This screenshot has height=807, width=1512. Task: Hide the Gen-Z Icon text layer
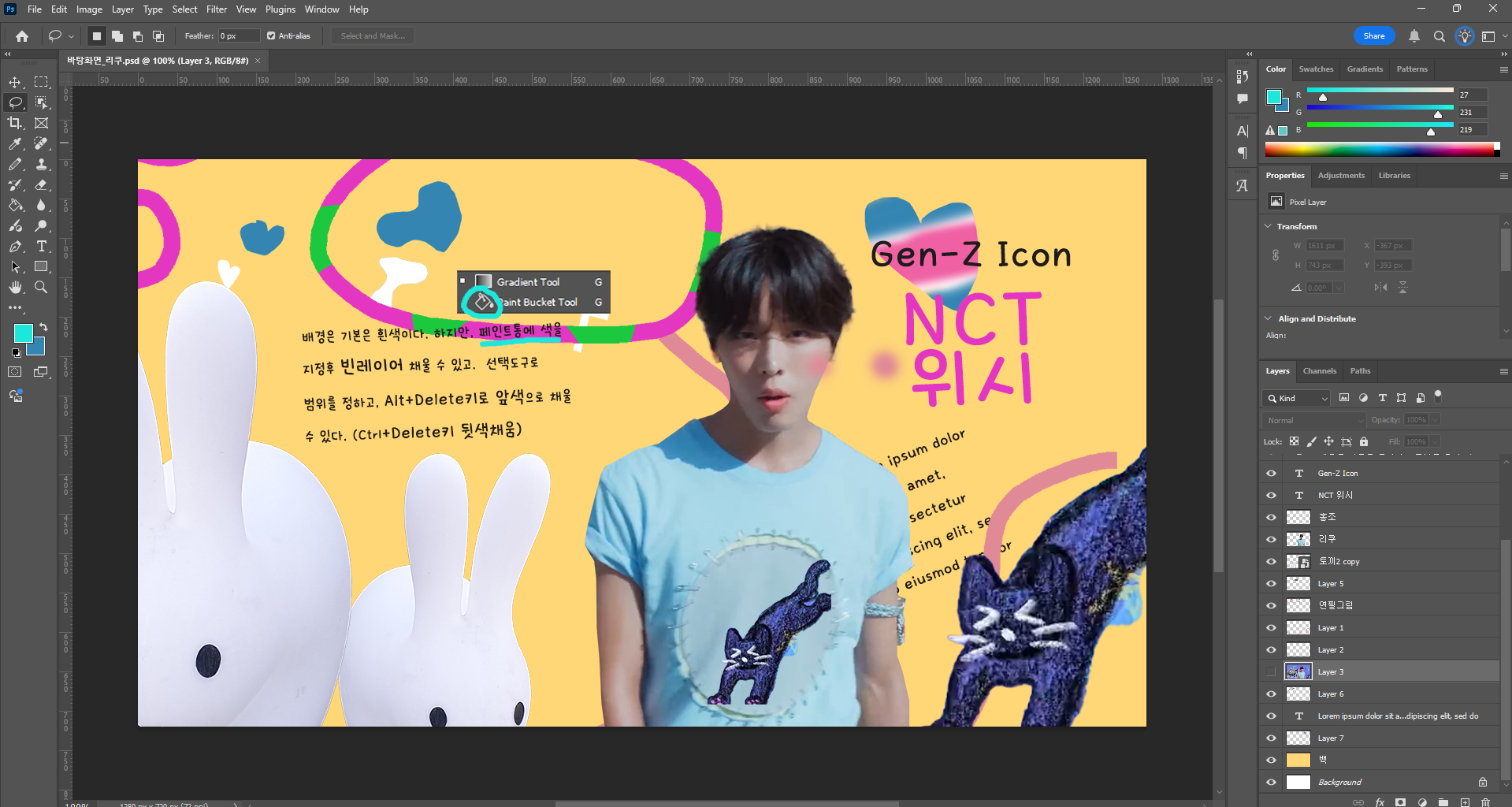(x=1271, y=474)
